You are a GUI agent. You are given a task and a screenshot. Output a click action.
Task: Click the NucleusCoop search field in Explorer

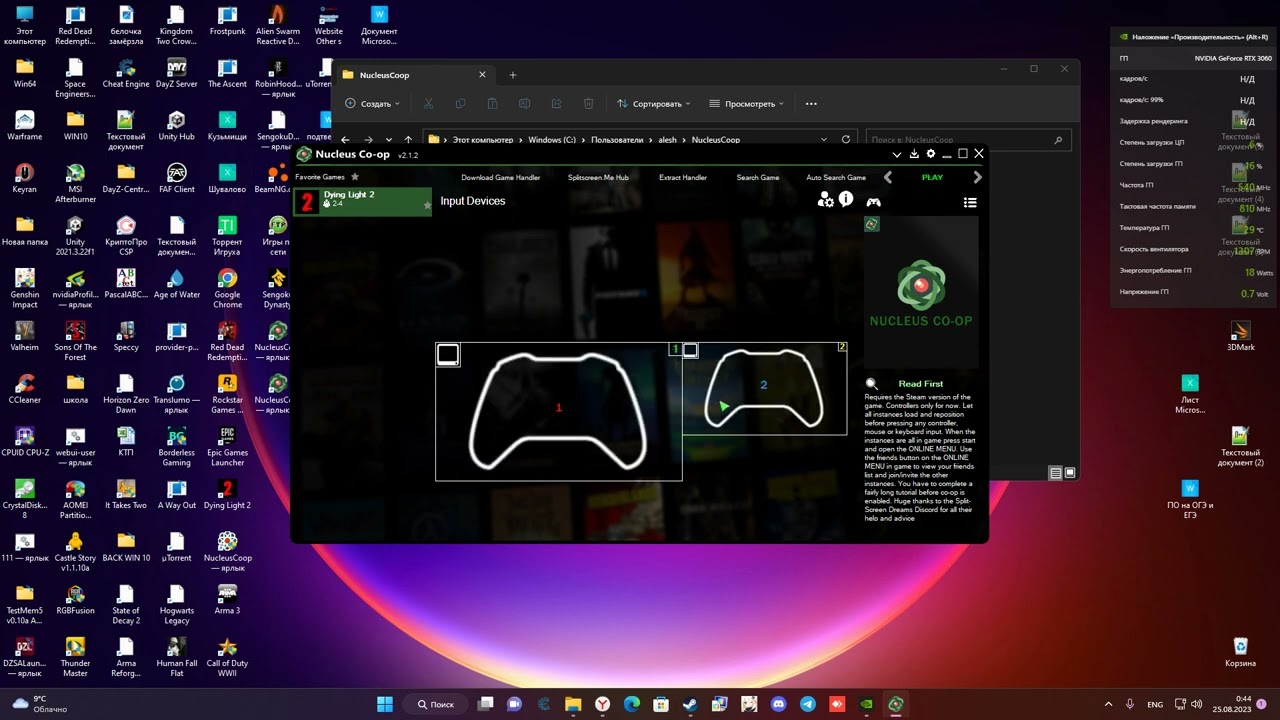968,140
